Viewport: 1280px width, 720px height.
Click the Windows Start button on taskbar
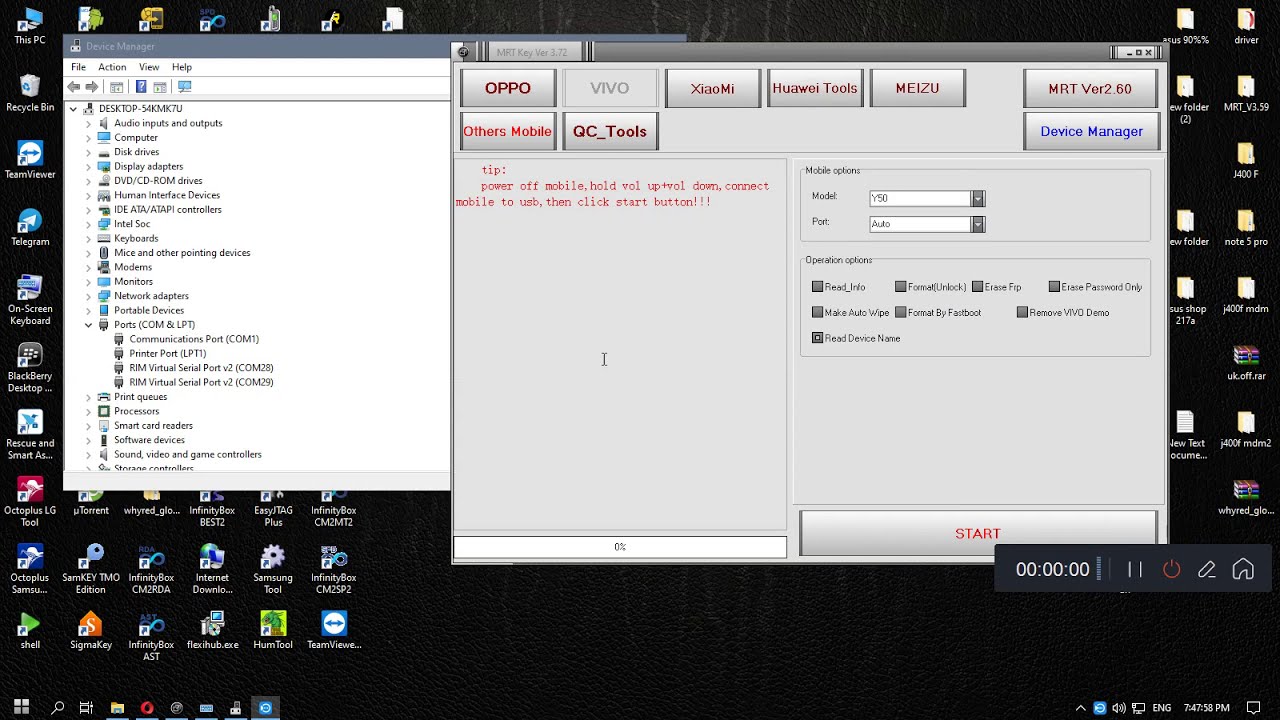point(21,707)
